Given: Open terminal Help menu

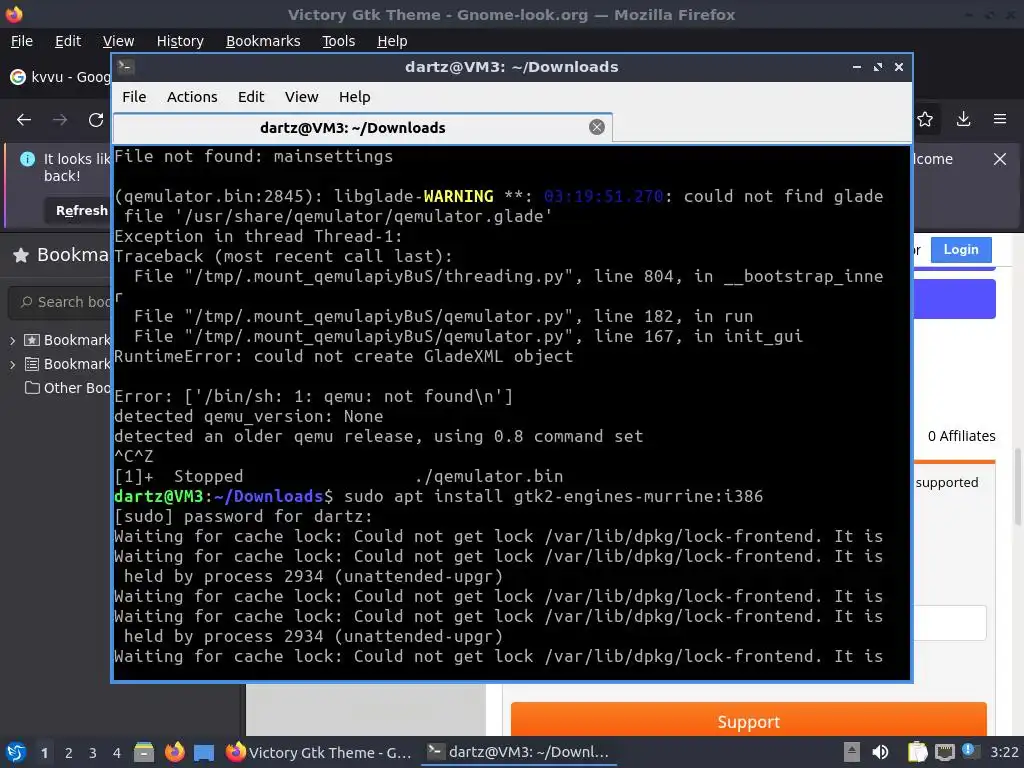Looking at the screenshot, I should (x=355, y=97).
